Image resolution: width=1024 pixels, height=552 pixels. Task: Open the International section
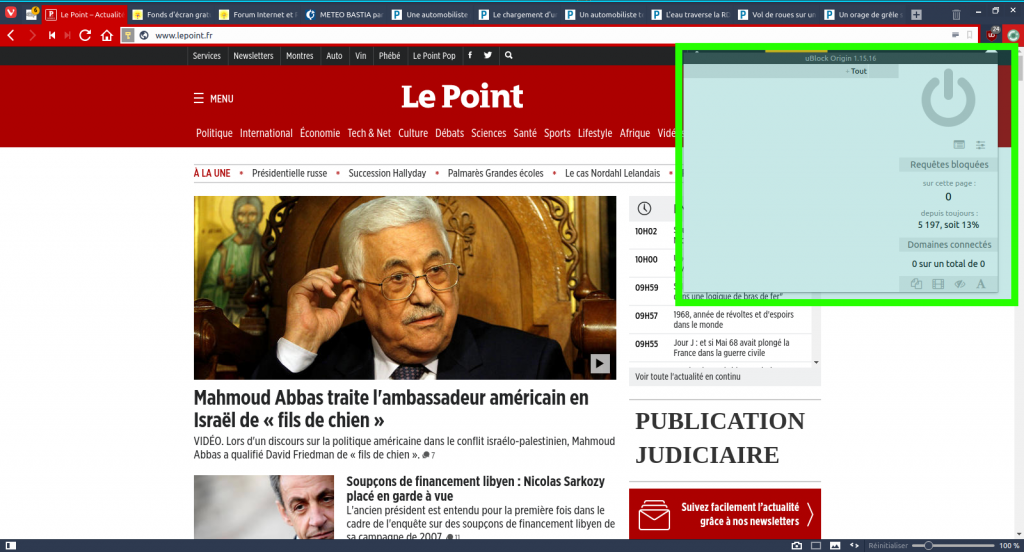tap(266, 133)
